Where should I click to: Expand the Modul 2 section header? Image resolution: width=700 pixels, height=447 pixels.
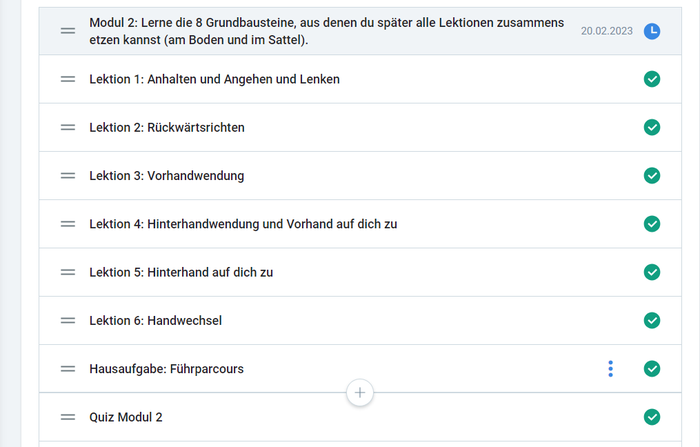pos(360,31)
